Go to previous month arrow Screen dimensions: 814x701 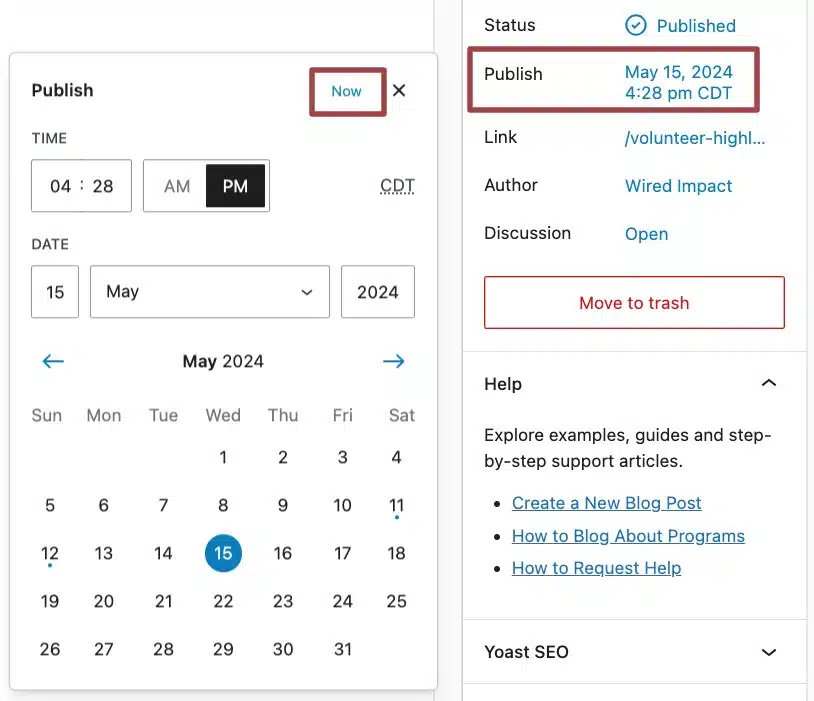[53, 361]
